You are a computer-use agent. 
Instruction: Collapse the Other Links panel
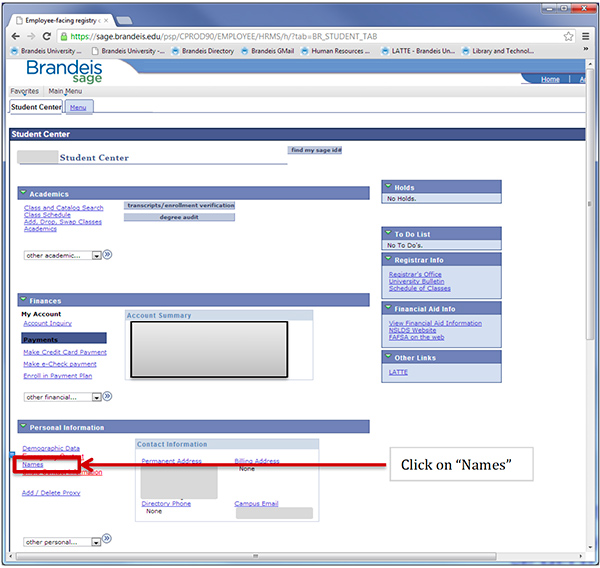[x=388, y=357]
